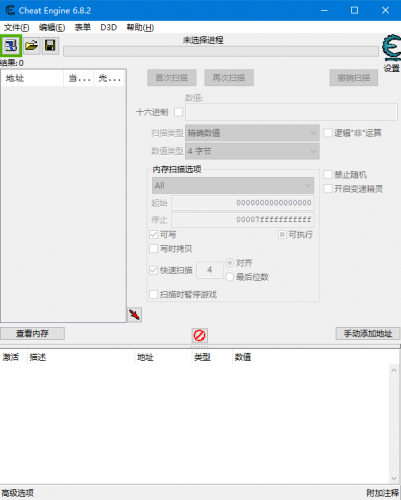
Task: Open 高级选项 at the bottom
Action: pos(17,493)
